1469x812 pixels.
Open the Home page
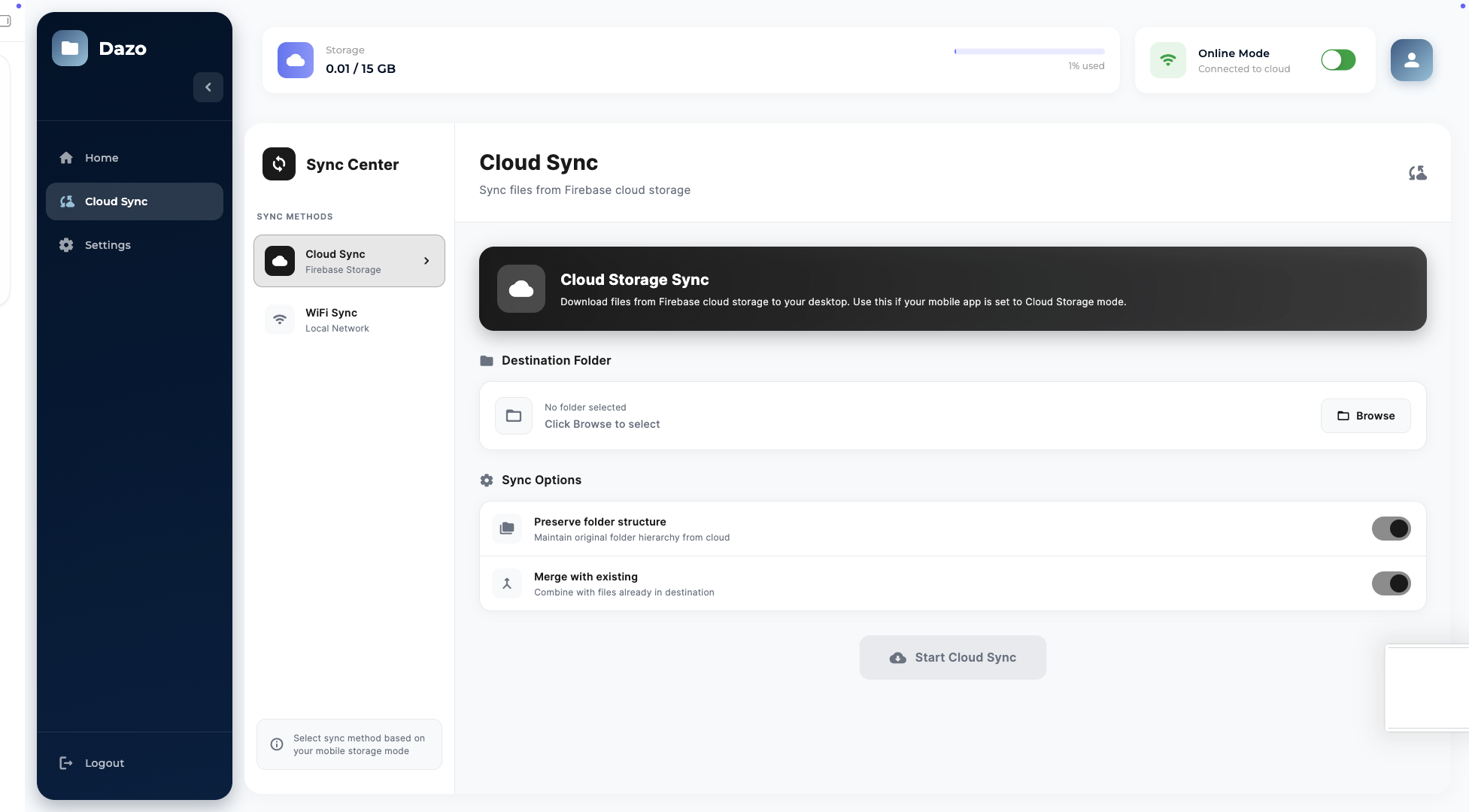tap(135, 158)
